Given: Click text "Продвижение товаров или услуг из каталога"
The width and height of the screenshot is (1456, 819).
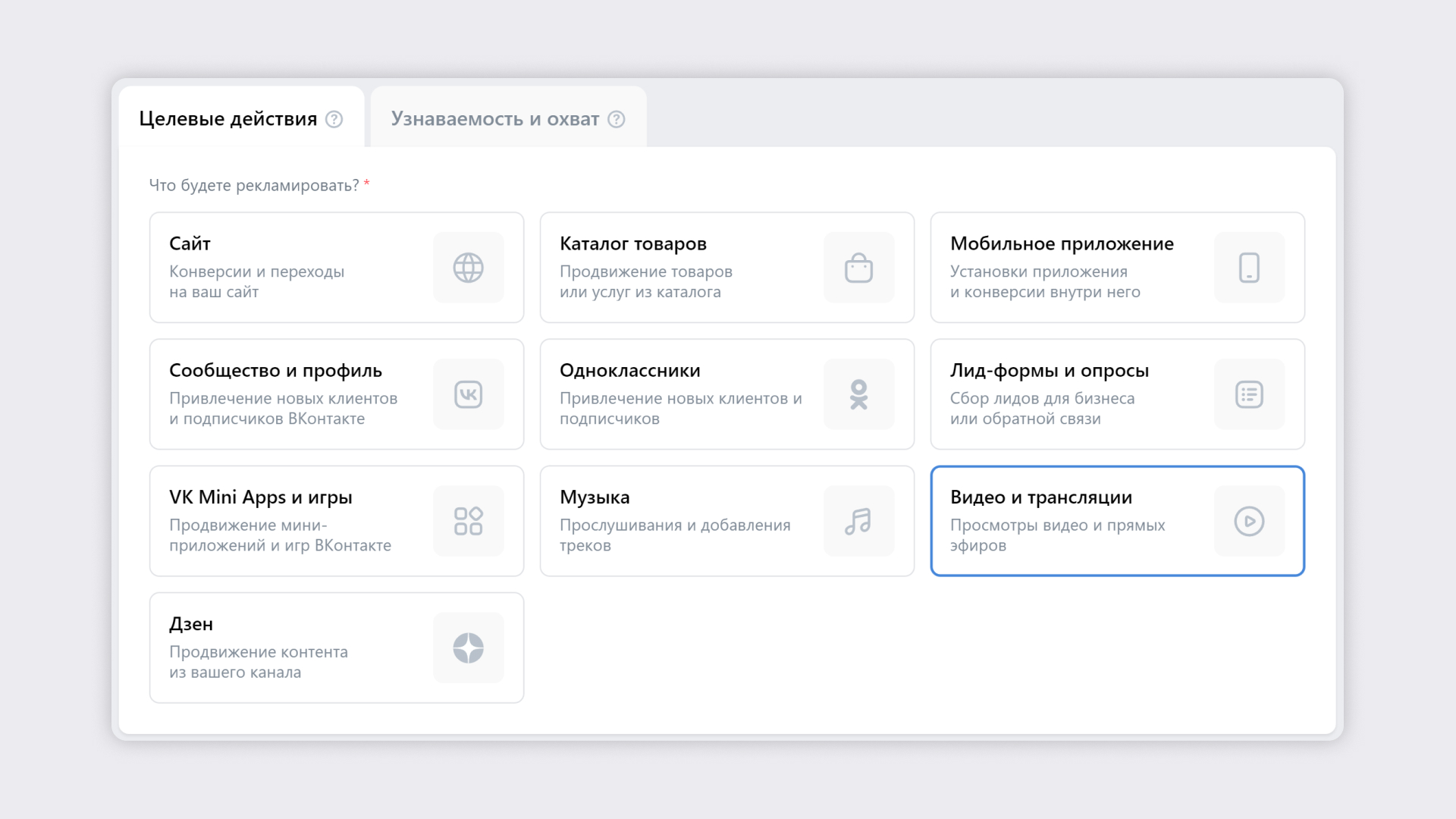Looking at the screenshot, I should (646, 281).
